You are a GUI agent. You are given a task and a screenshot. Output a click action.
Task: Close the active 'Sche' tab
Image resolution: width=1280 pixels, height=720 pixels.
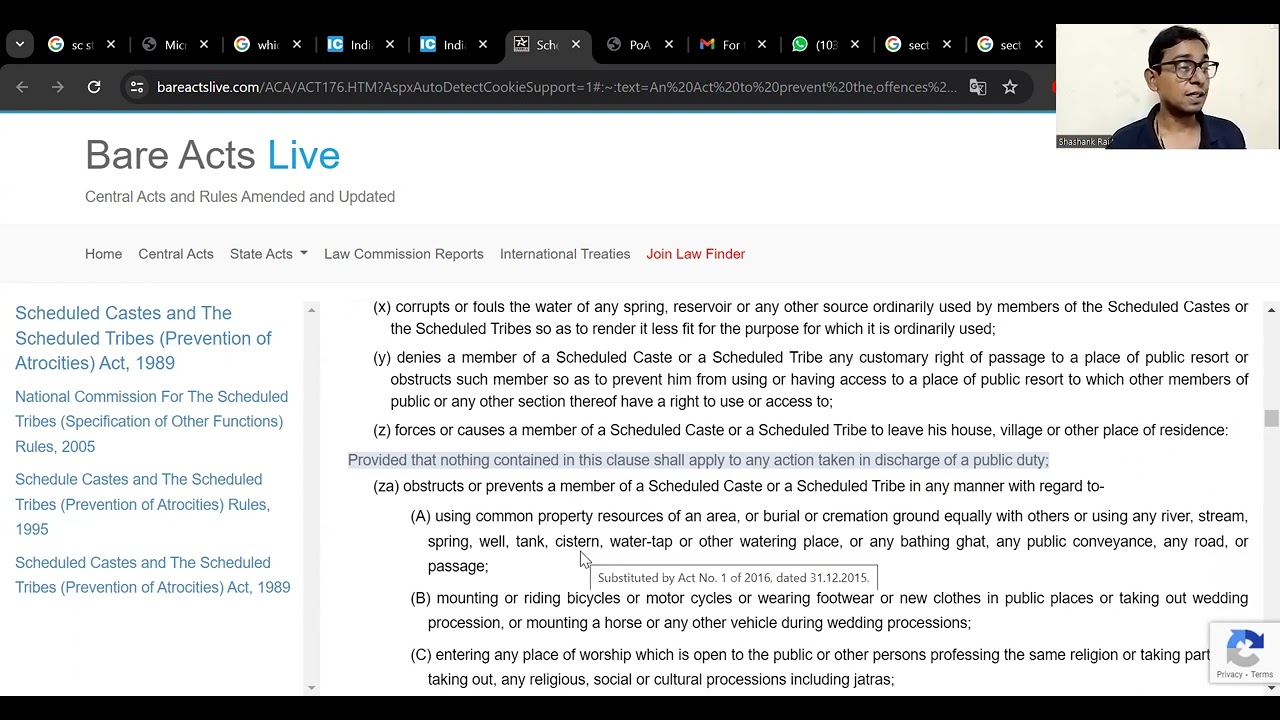[x=576, y=44]
